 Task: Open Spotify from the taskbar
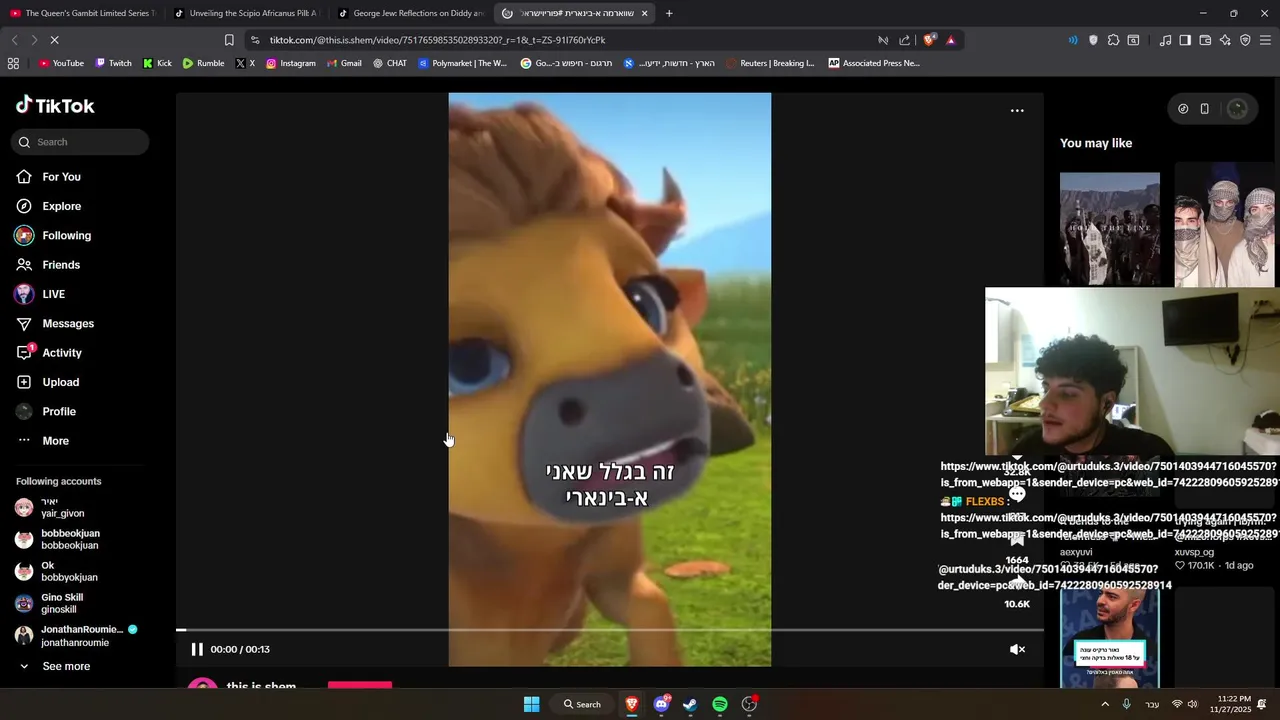720,704
